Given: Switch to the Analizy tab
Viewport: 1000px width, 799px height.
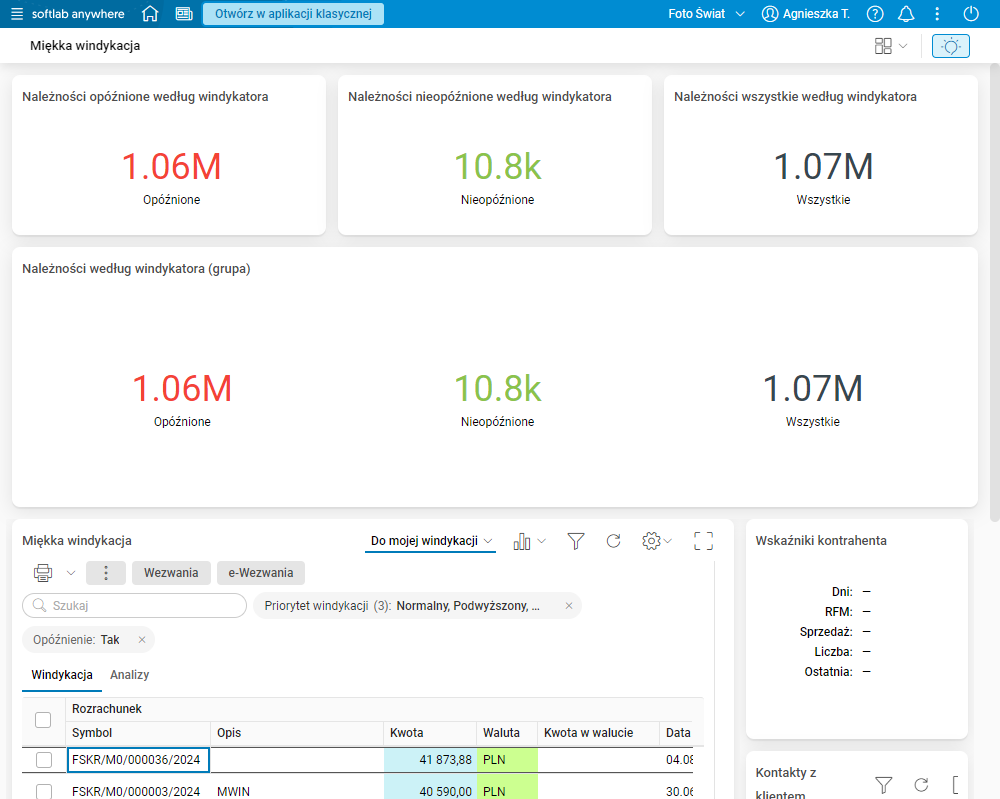Looking at the screenshot, I should [130, 675].
